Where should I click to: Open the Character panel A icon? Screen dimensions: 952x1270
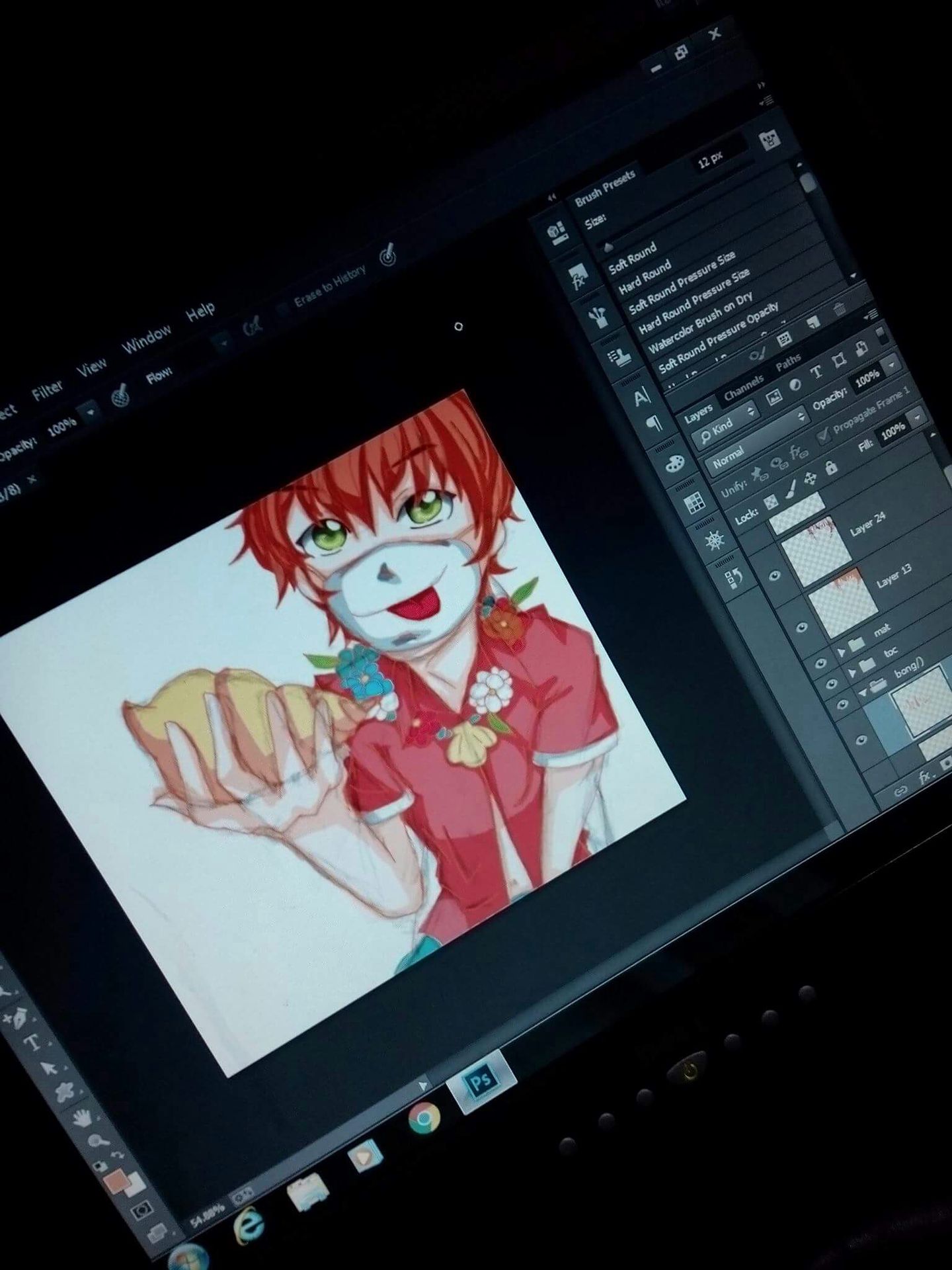641,398
